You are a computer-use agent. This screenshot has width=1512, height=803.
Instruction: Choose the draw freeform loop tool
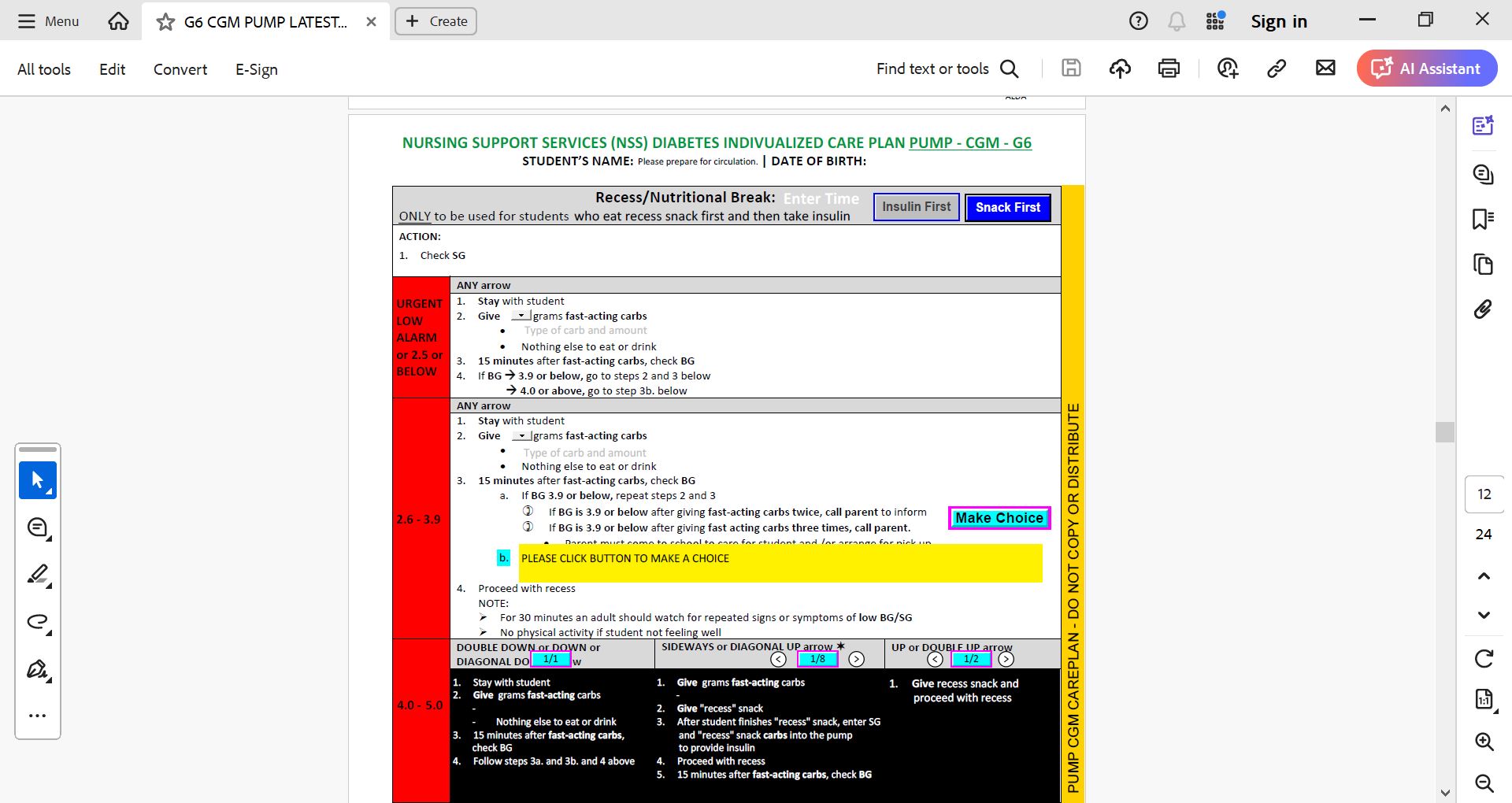[38, 622]
